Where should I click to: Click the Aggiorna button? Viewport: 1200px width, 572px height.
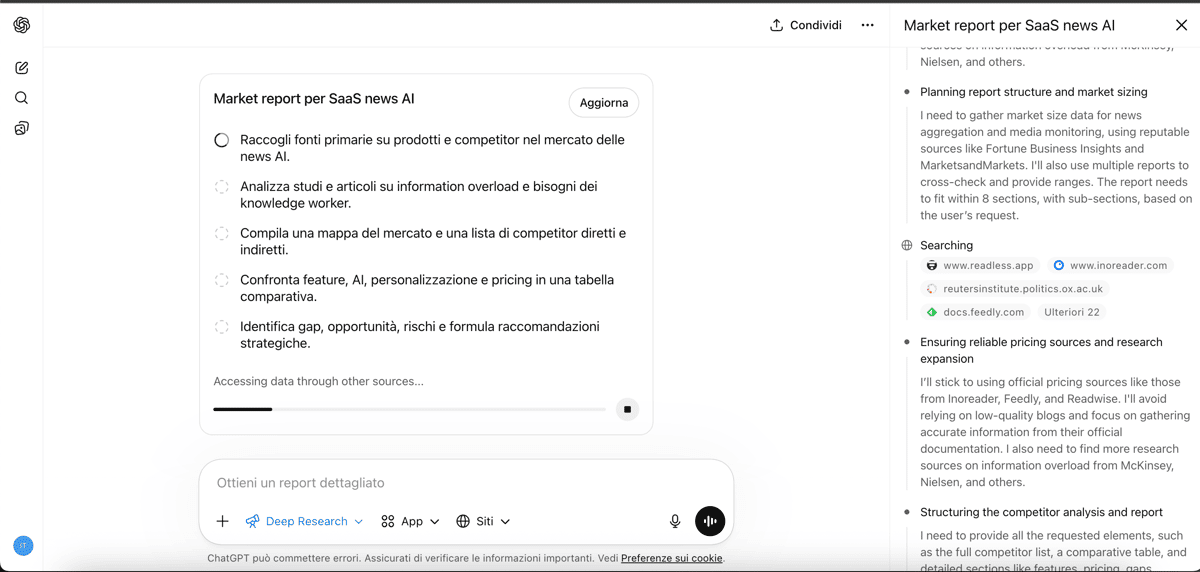(x=603, y=103)
